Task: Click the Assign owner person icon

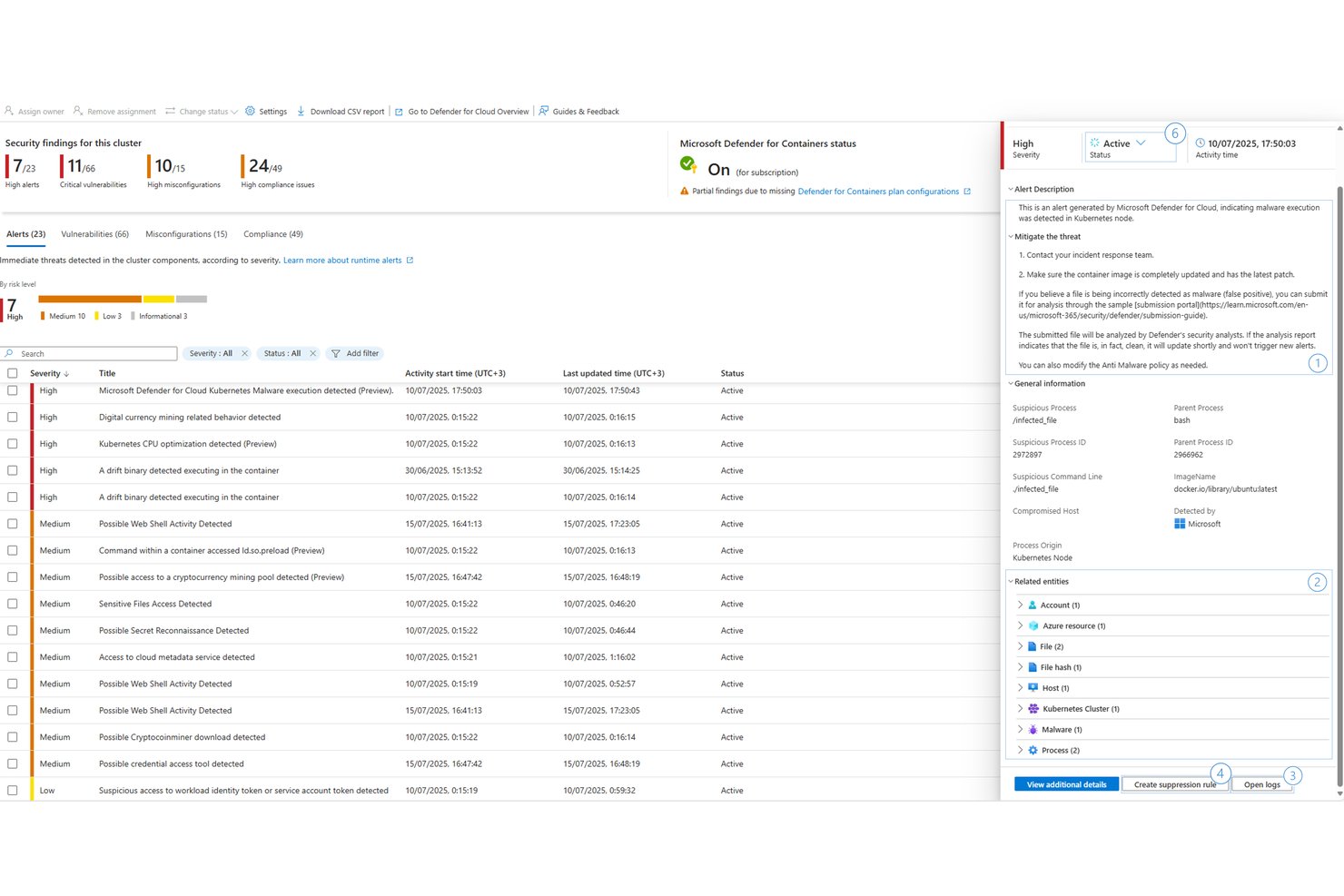Action: point(9,111)
